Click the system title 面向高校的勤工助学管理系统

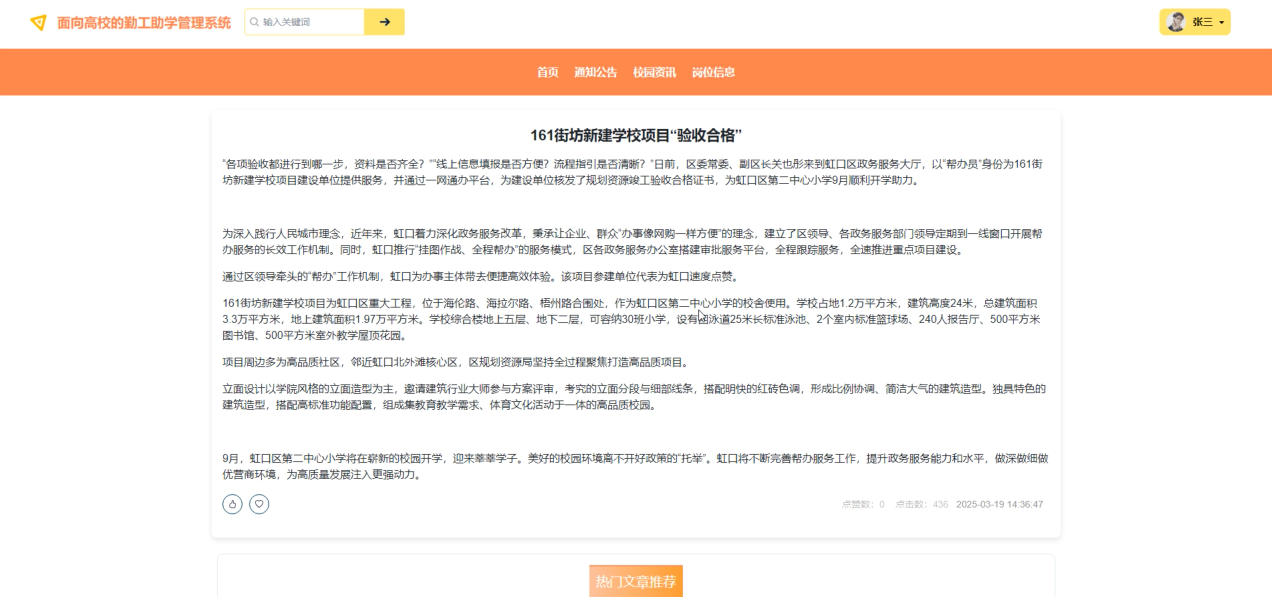click(x=144, y=22)
